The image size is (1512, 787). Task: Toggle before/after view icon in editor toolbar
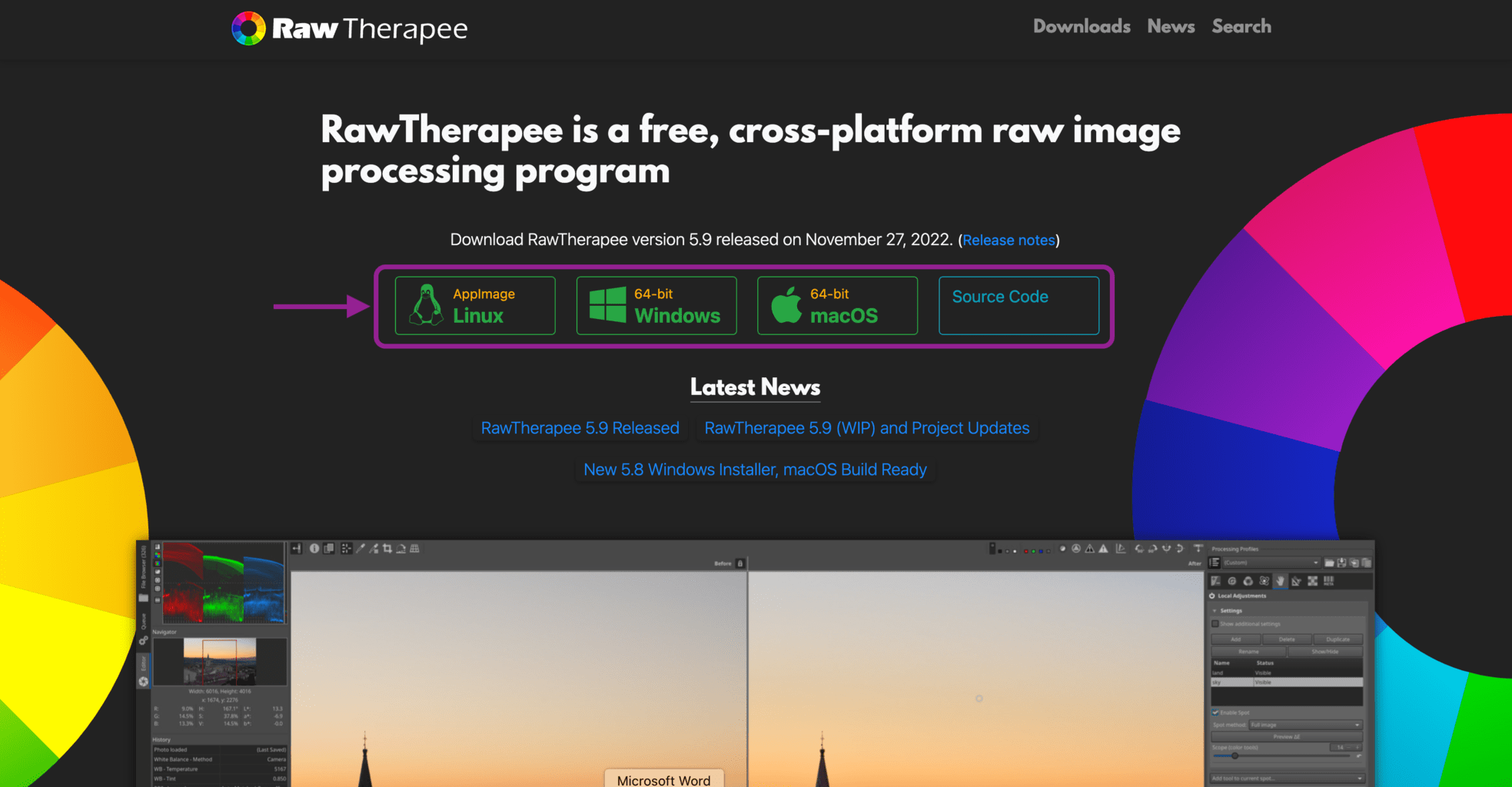point(329,549)
